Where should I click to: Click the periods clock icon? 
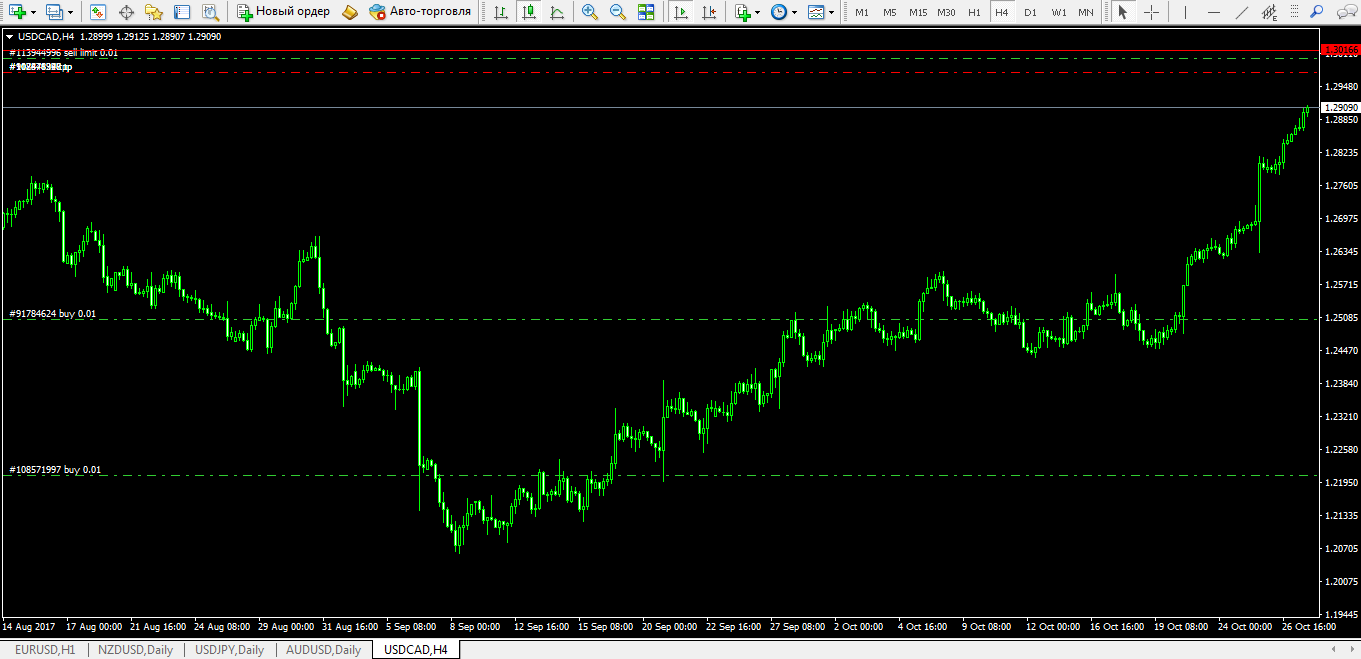pyautogui.click(x=778, y=12)
